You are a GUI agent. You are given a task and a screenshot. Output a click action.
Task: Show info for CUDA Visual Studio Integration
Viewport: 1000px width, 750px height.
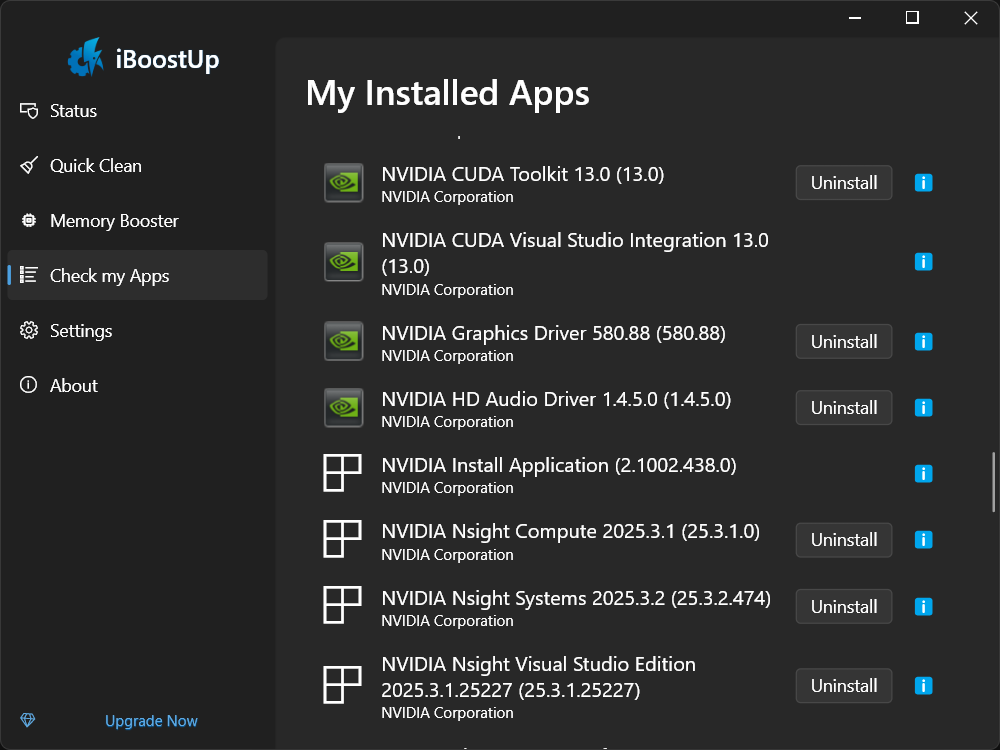click(923, 262)
